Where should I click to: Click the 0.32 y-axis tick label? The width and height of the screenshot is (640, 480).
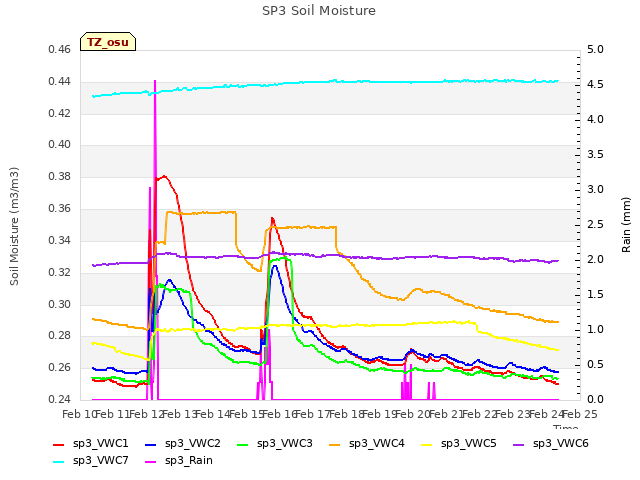[60, 272]
